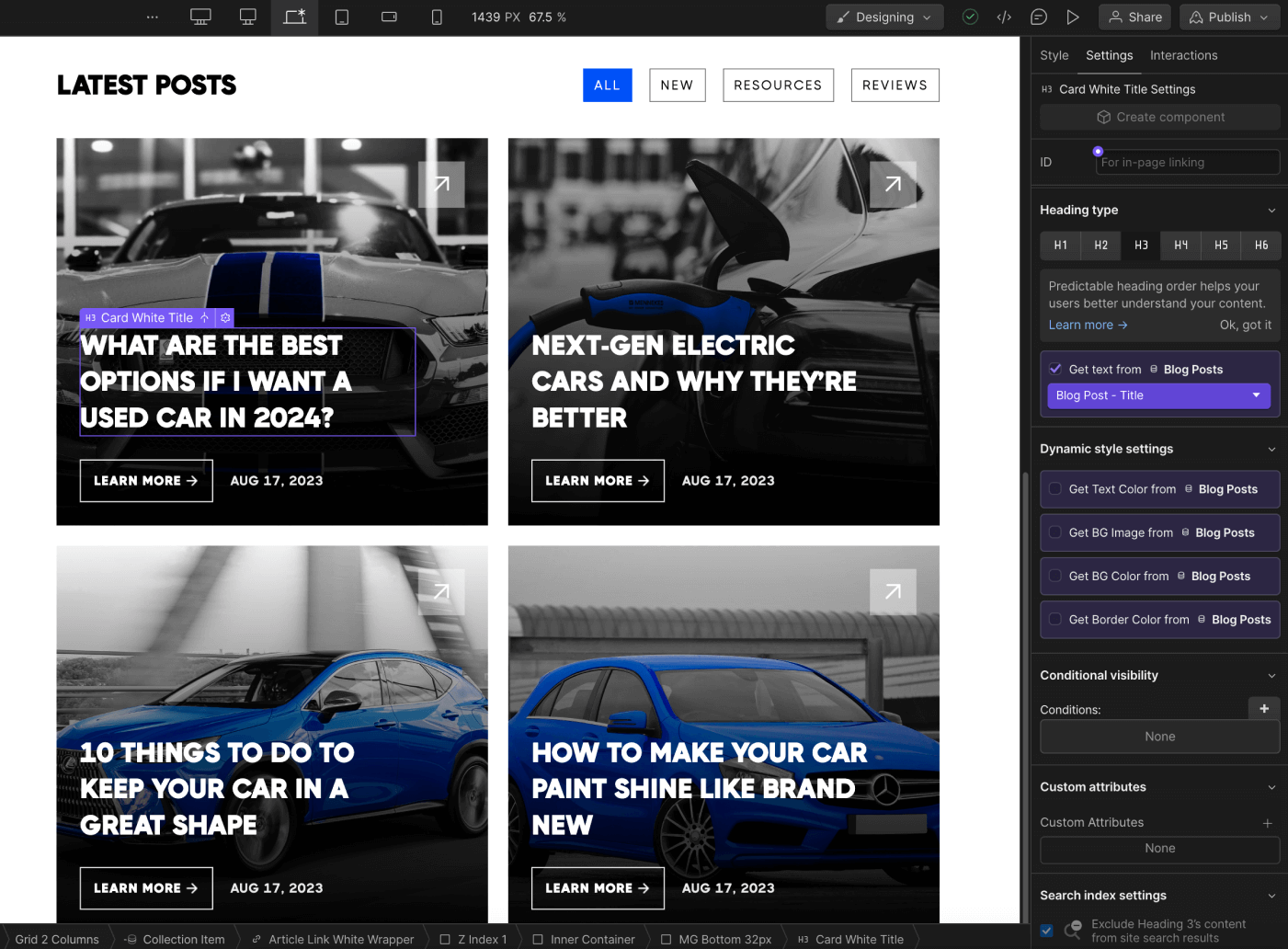
Task: Click the ID in-page linking input field
Action: [1186, 162]
